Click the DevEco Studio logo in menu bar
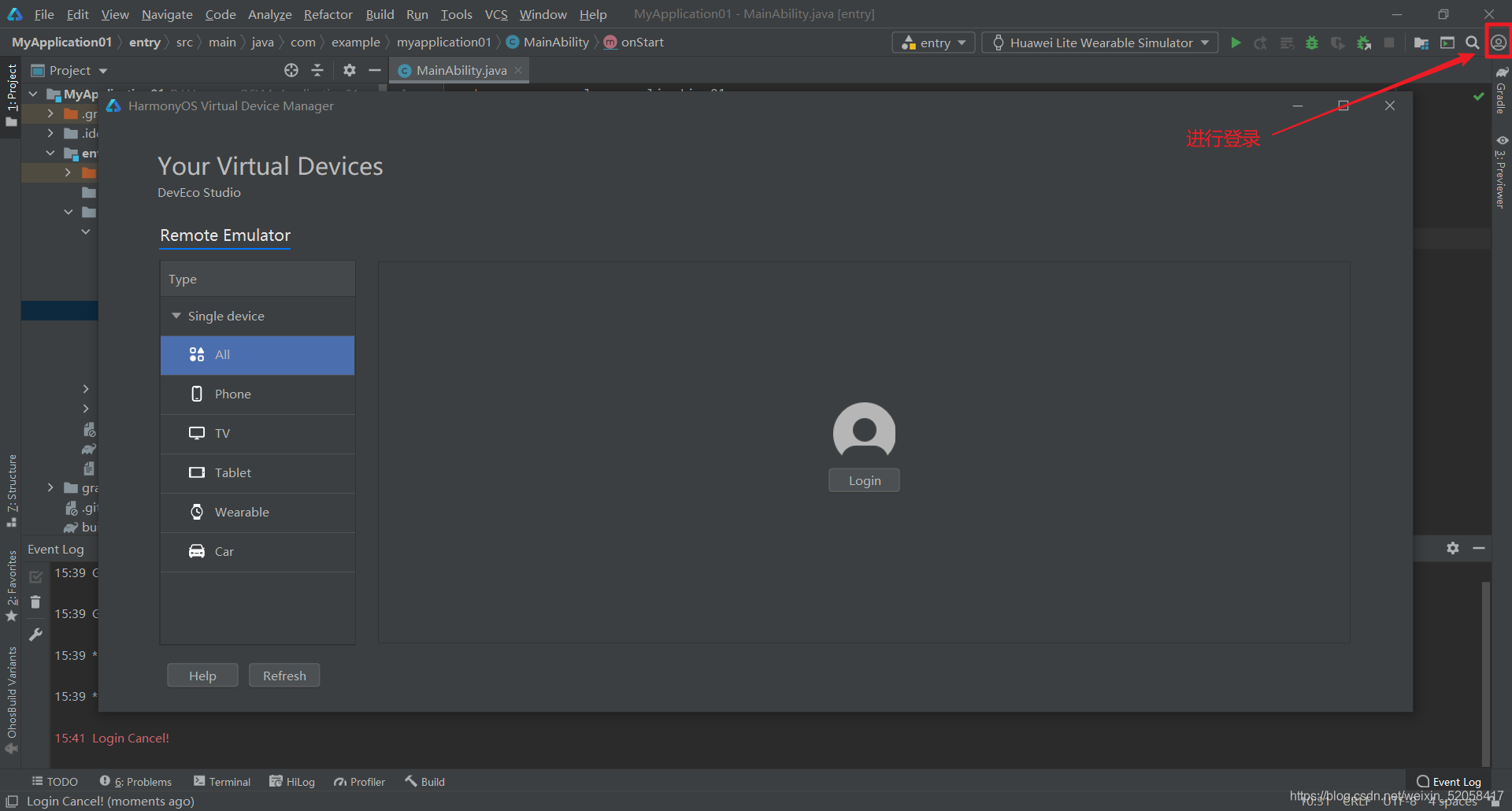Screen dimensions: 1512x811 [15, 14]
